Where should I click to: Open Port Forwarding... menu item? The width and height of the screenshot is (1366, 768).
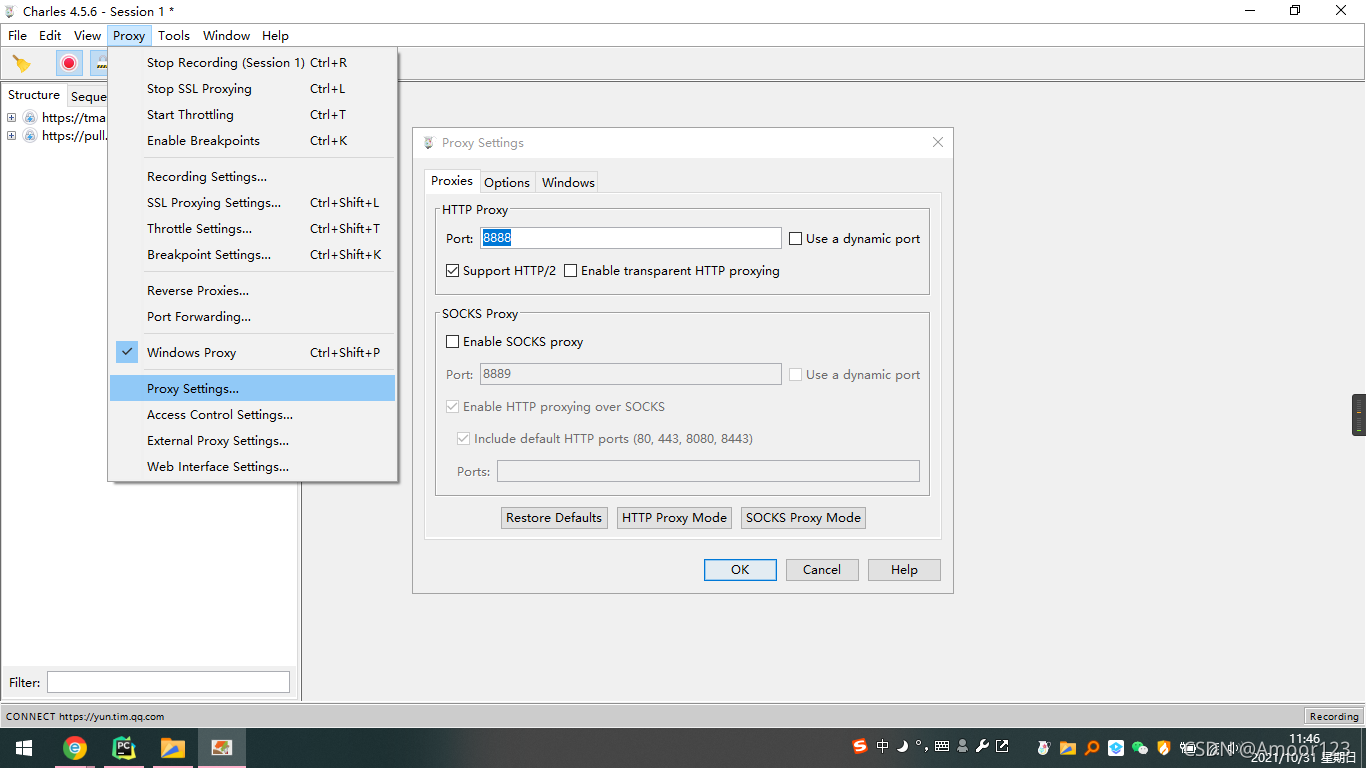click(x=252, y=317)
